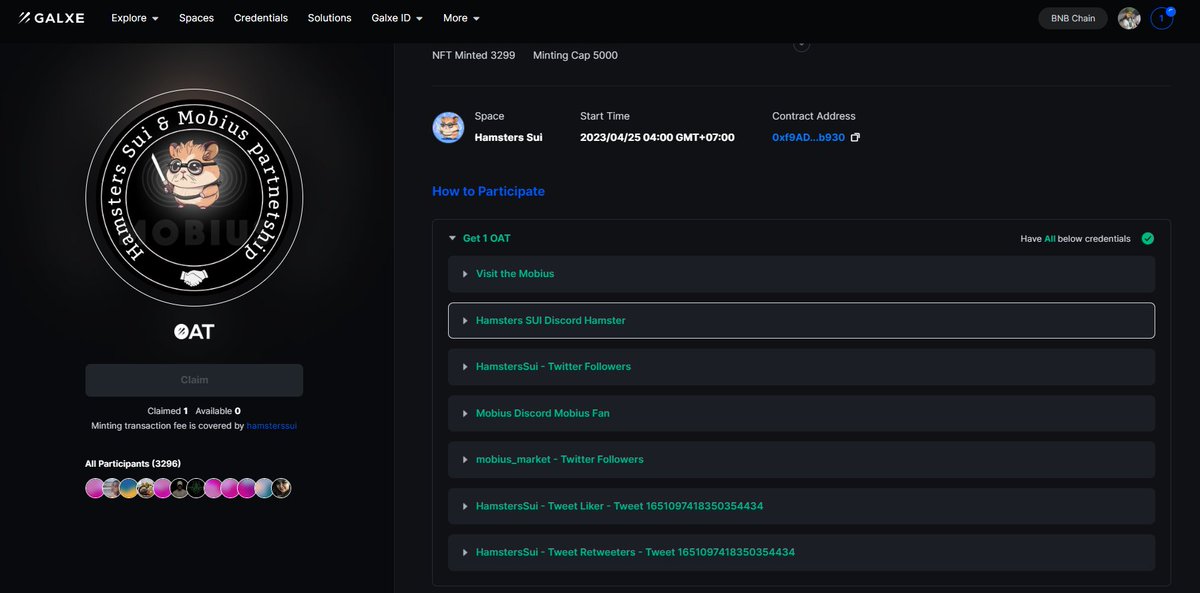Expand HamstersSui - Tweet Liker credential
The height and width of the screenshot is (593, 1200).
tap(801, 506)
